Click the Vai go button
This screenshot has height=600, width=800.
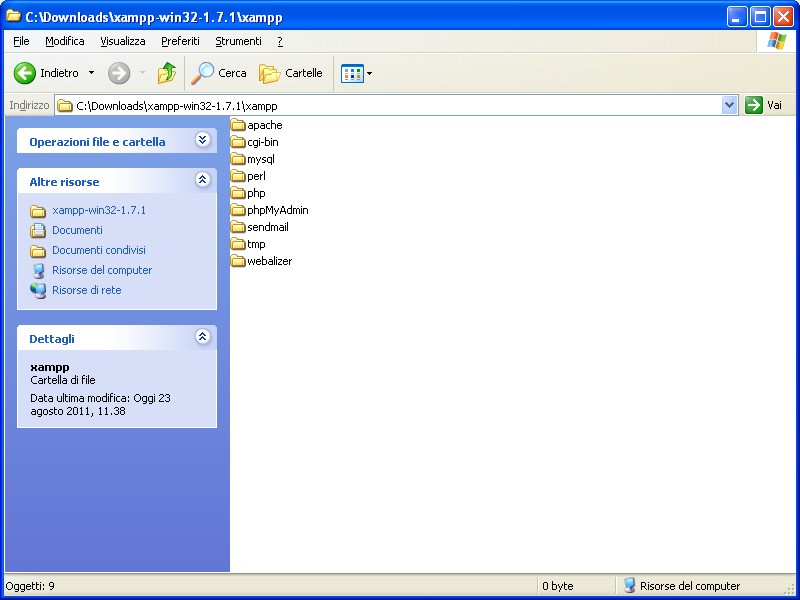(x=764, y=105)
